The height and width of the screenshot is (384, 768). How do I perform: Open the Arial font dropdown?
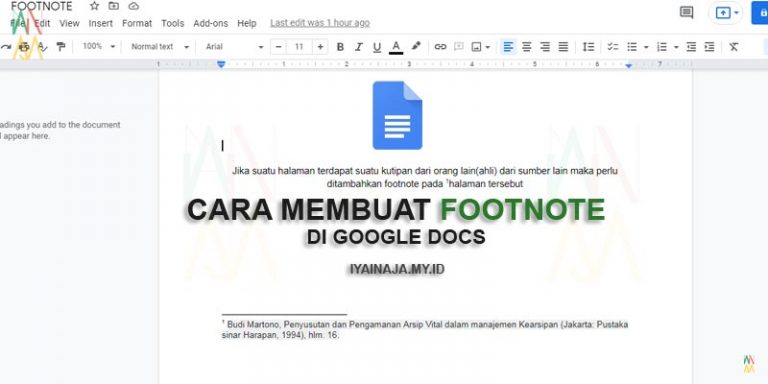pos(235,47)
